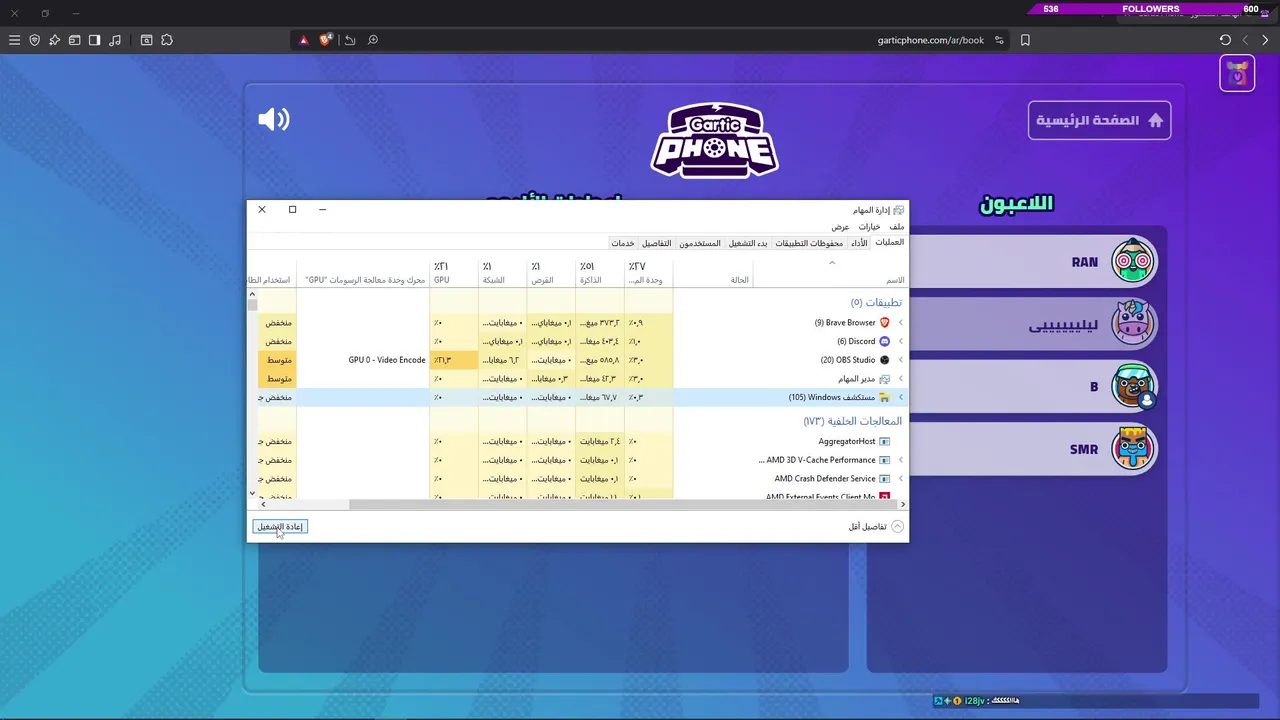
Task: Click the ليليييييى player name
Action: pyautogui.click(x=1063, y=325)
